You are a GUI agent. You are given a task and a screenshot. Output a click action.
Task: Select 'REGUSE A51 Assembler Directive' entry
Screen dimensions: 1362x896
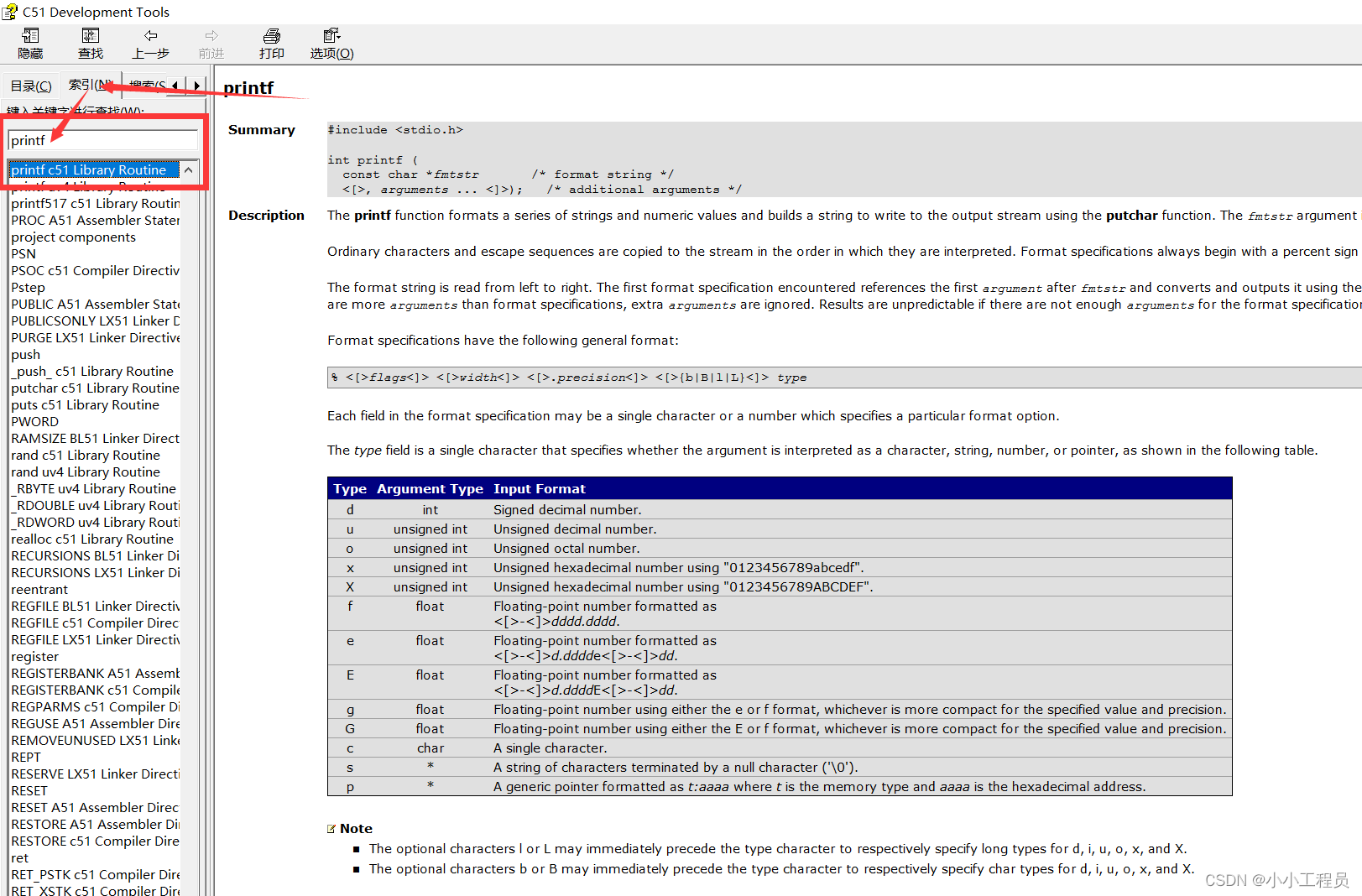click(95, 723)
